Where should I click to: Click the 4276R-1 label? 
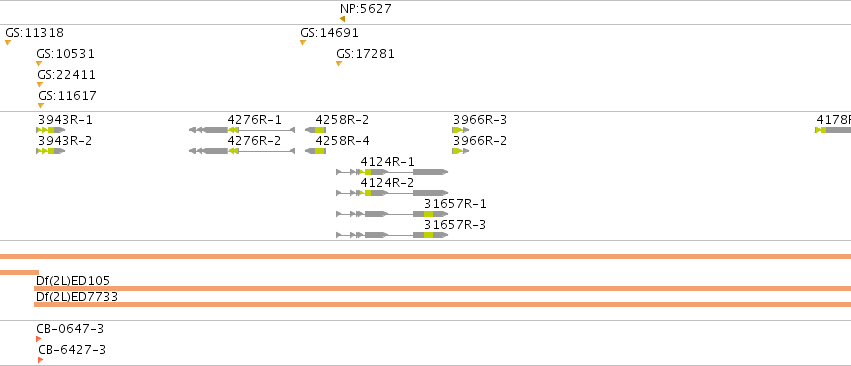[255, 120]
